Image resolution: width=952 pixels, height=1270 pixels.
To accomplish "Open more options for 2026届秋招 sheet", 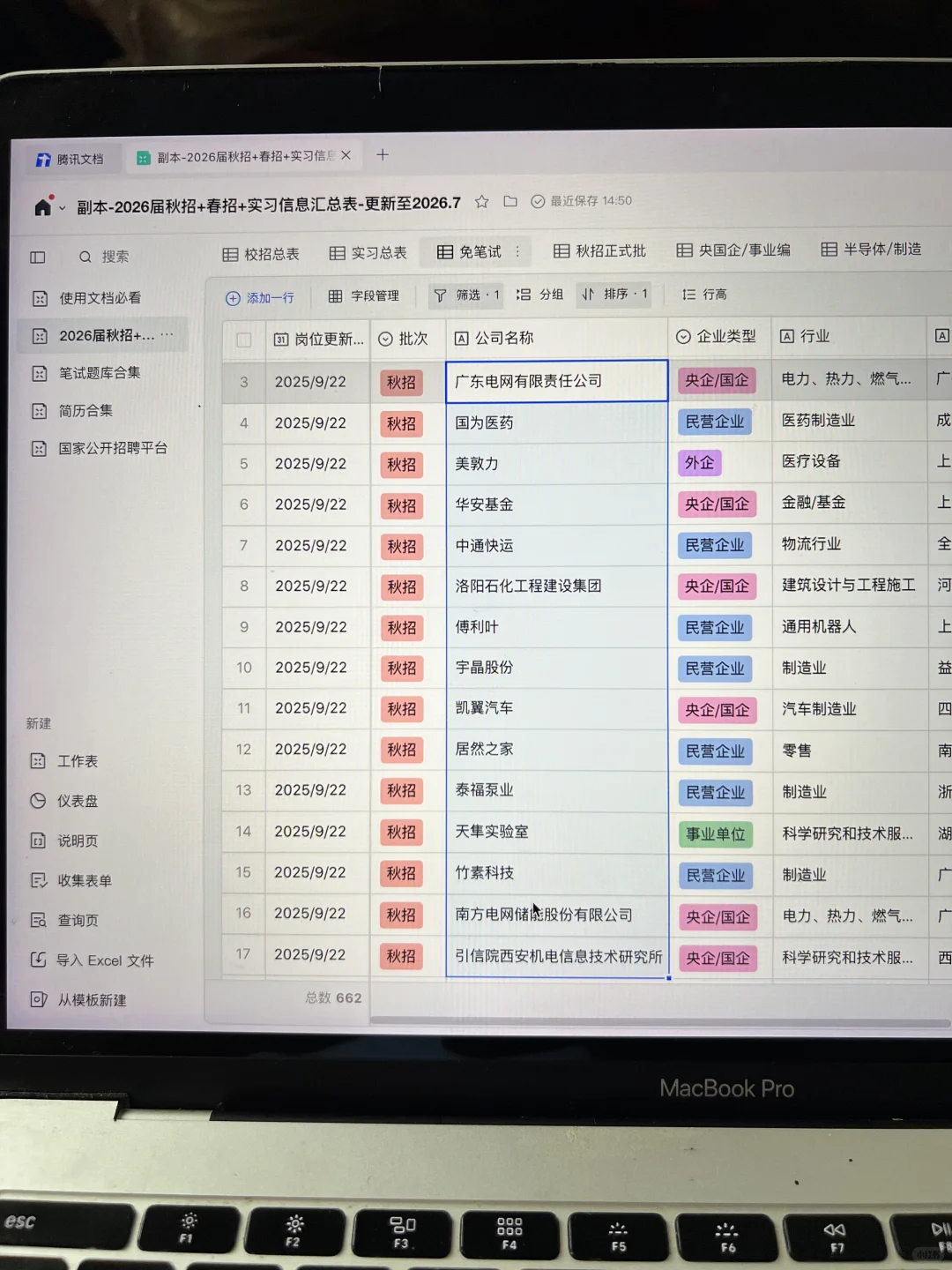I will click(167, 334).
